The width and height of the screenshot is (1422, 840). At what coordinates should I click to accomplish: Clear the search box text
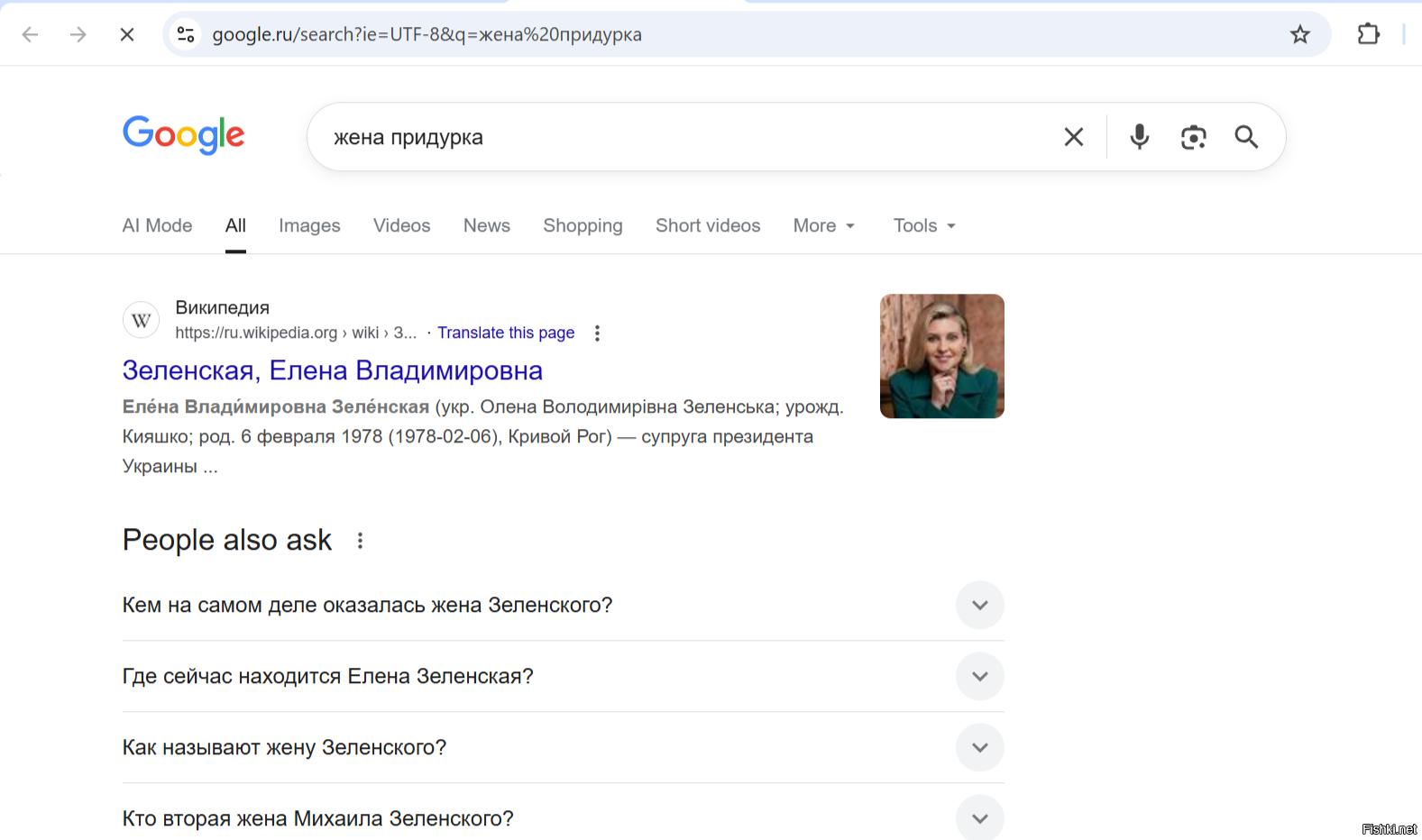[1073, 137]
